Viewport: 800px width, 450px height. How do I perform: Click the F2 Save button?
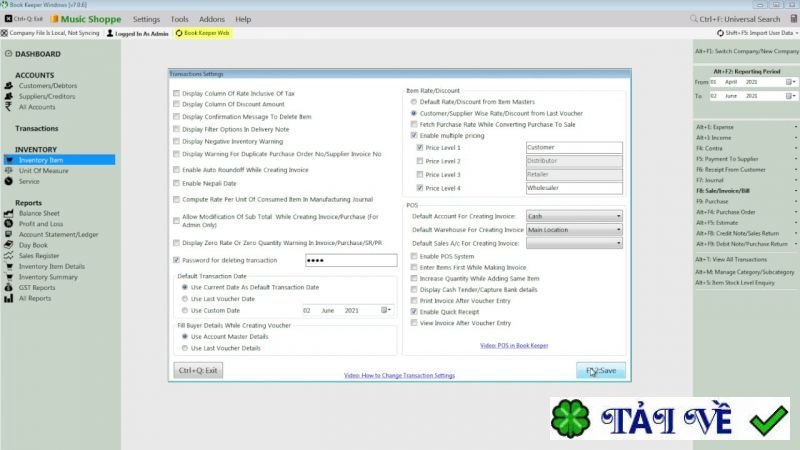click(x=601, y=371)
